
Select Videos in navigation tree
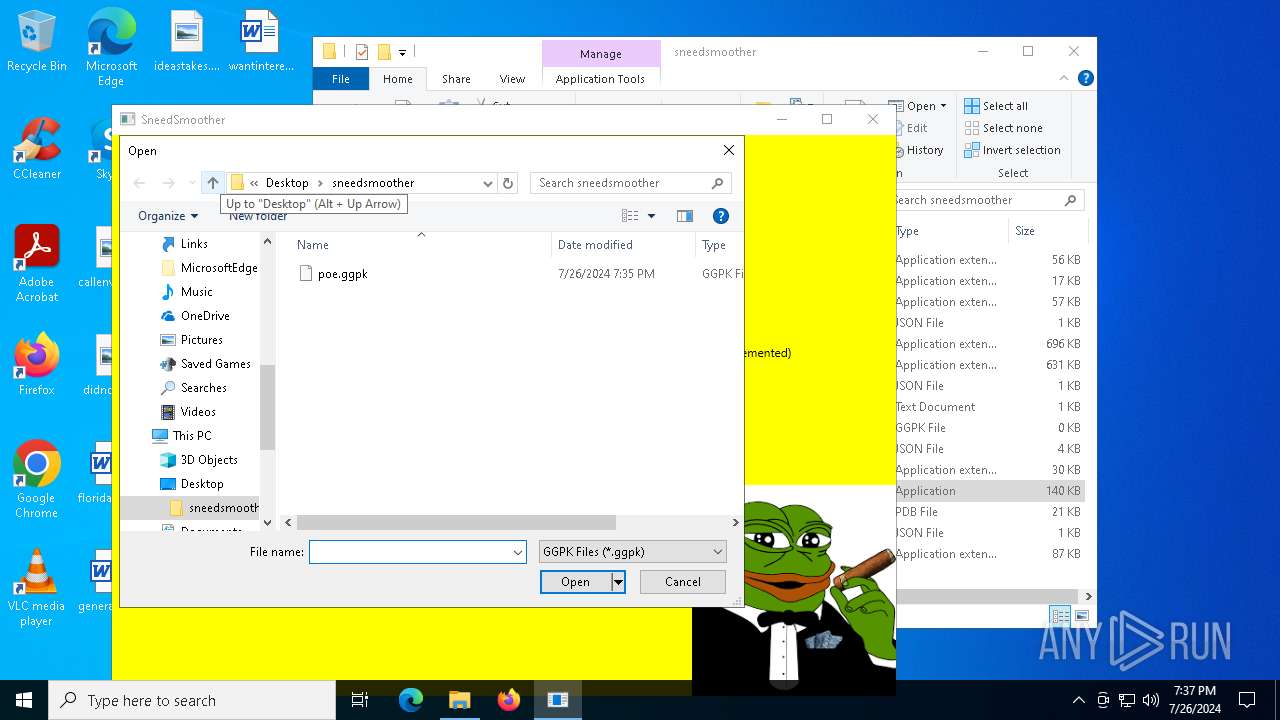198,412
